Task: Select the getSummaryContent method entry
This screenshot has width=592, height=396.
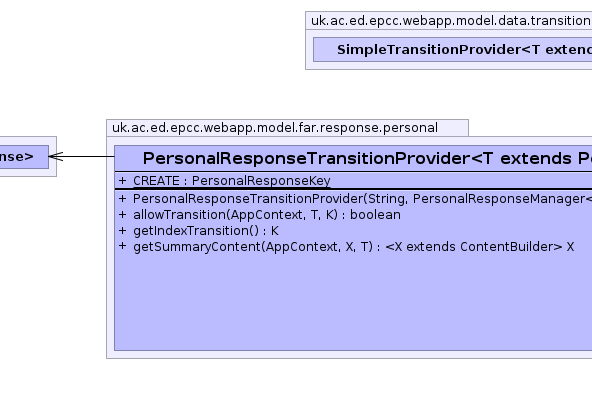Action: pos(353,247)
